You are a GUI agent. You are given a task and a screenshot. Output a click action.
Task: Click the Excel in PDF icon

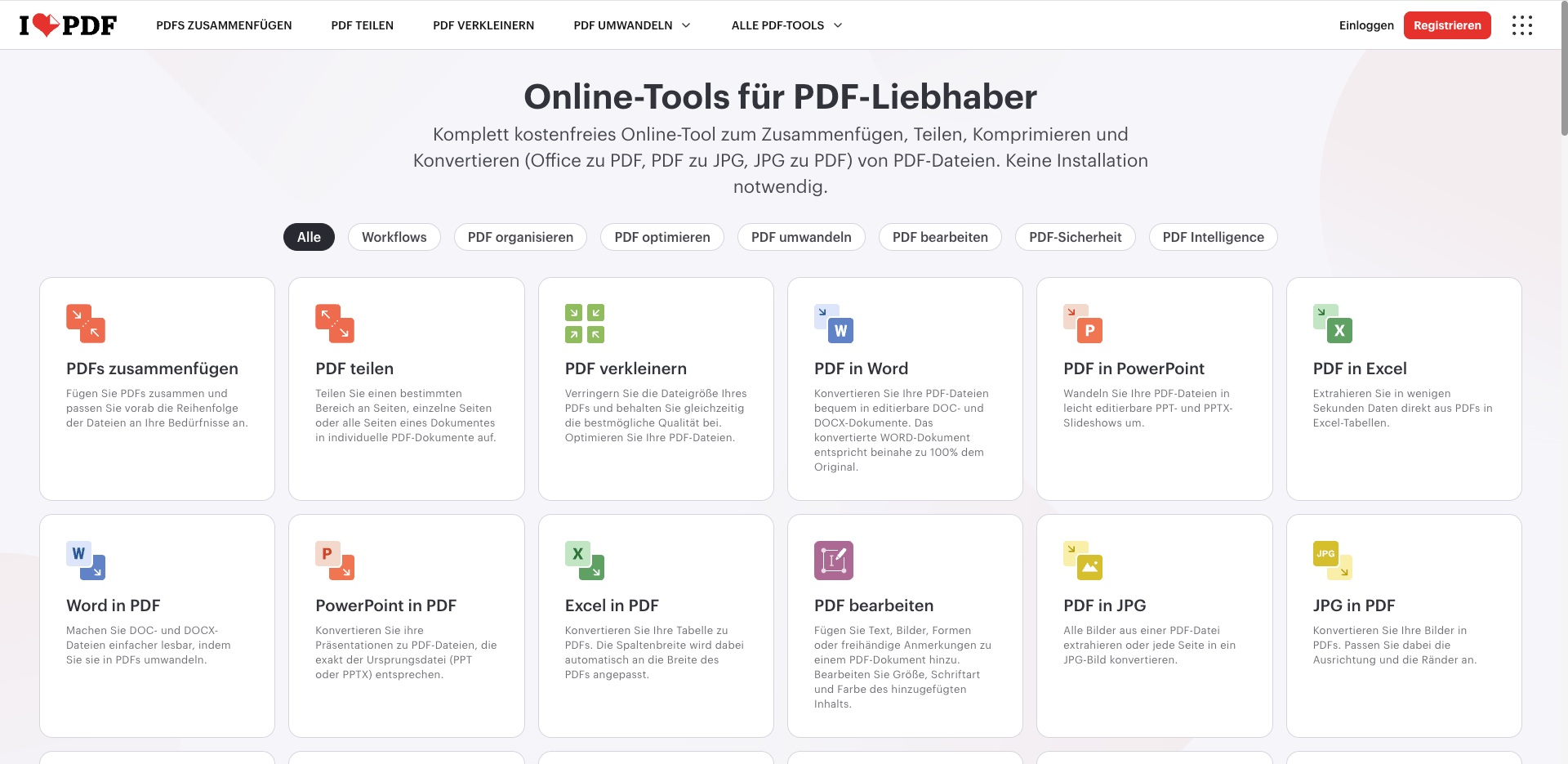pyautogui.click(x=585, y=561)
